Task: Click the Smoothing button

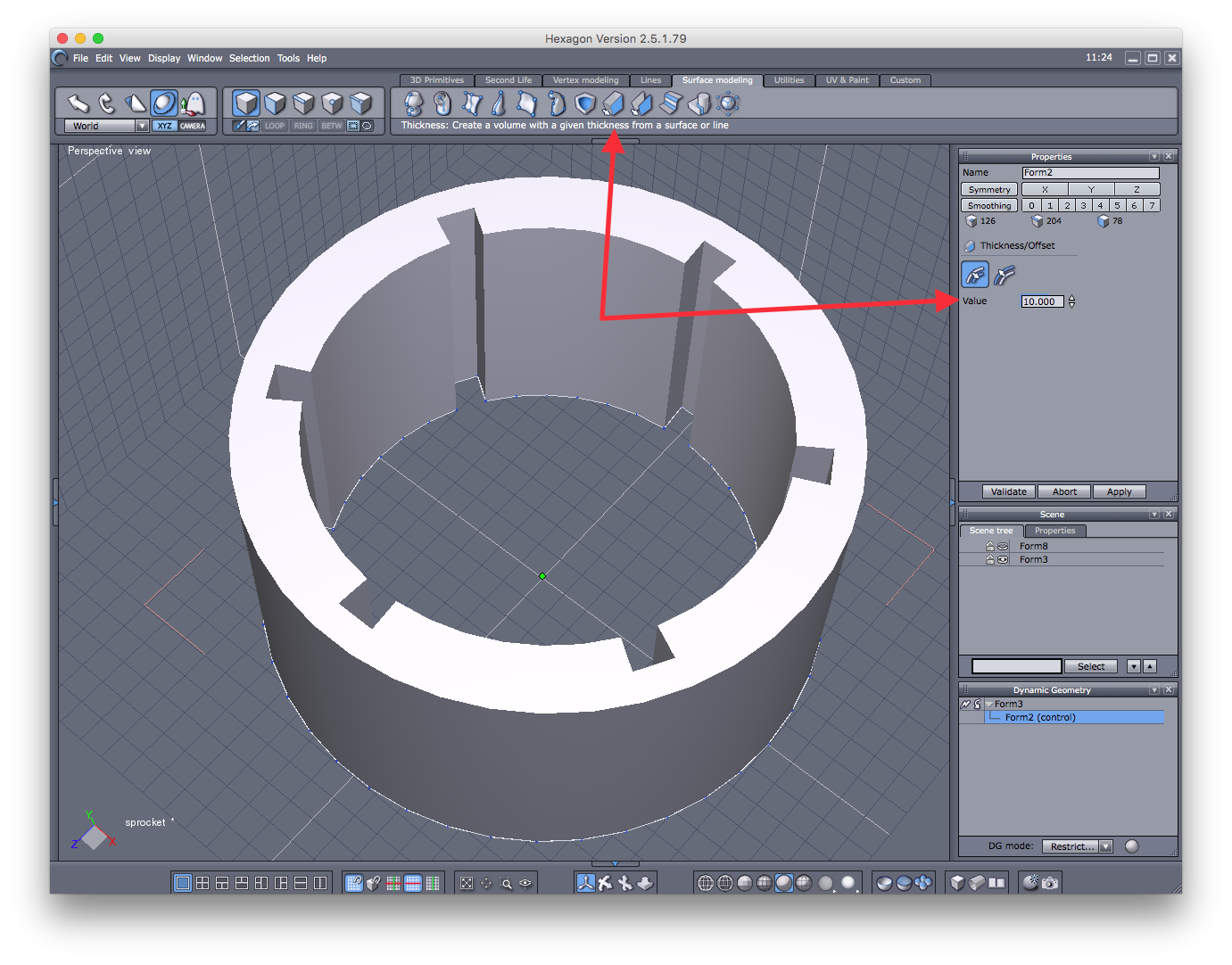Action: pyautogui.click(x=989, y=205)
